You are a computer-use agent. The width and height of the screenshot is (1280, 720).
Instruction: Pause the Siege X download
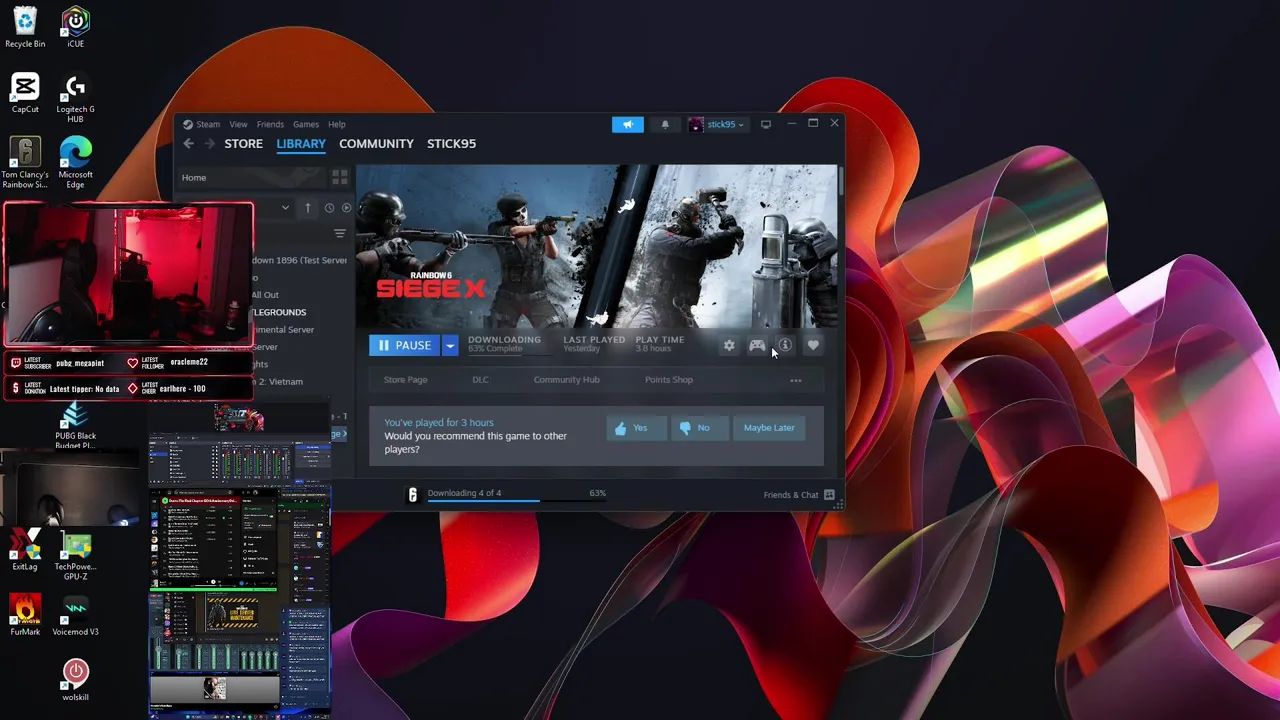pyautogui.click(x=404, y=345)
